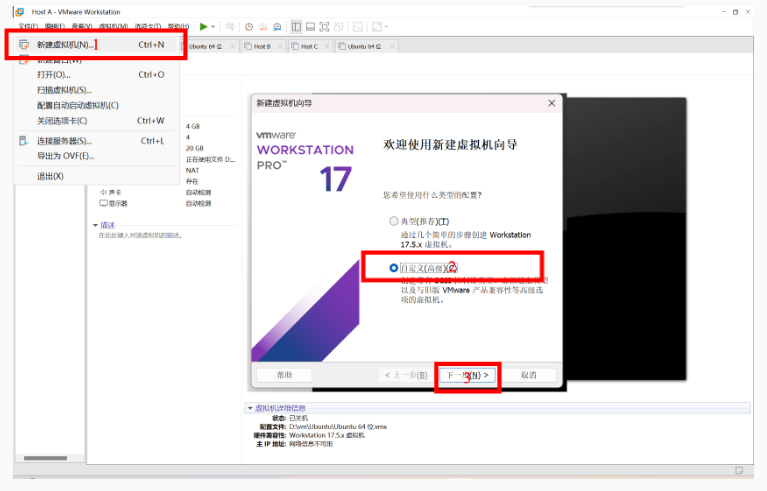
Task: Click the Host C tab's VM icon
Action: (295, 46)
